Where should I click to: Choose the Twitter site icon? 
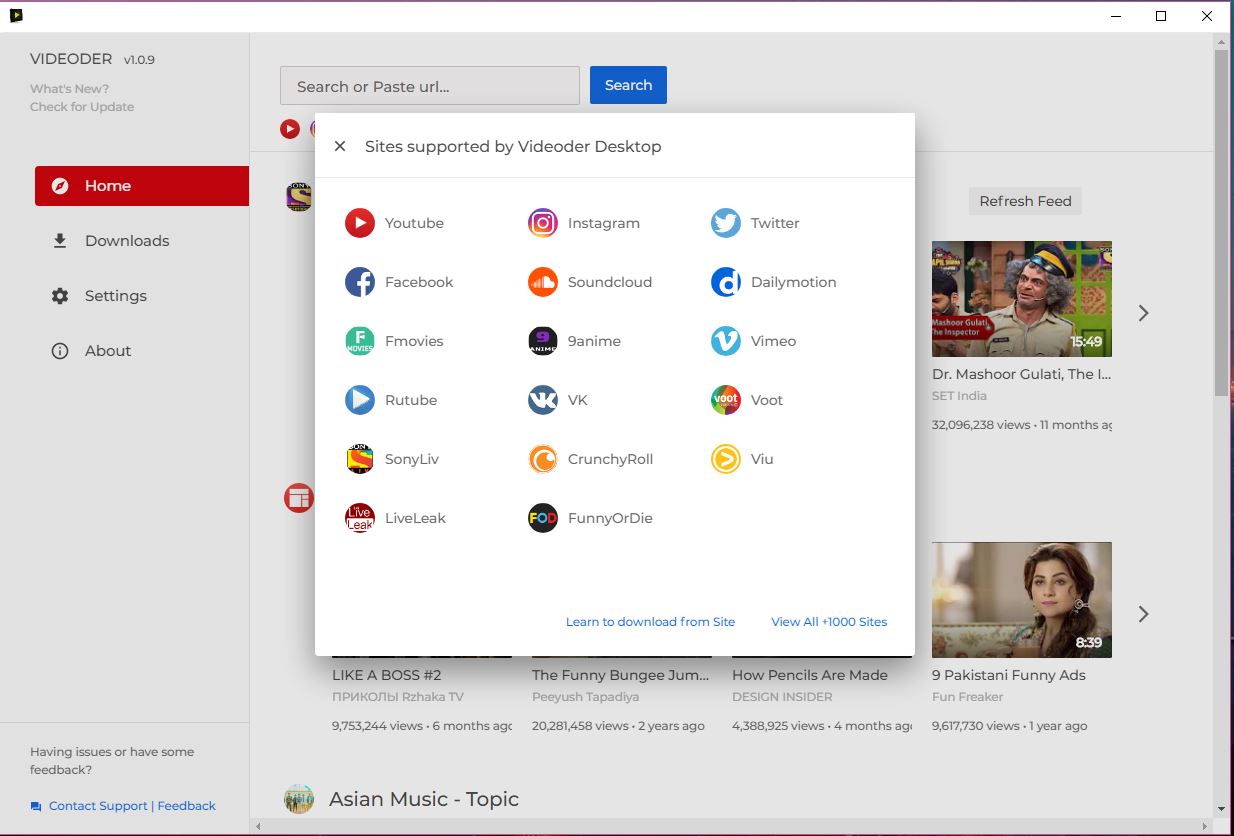(725, 223)
